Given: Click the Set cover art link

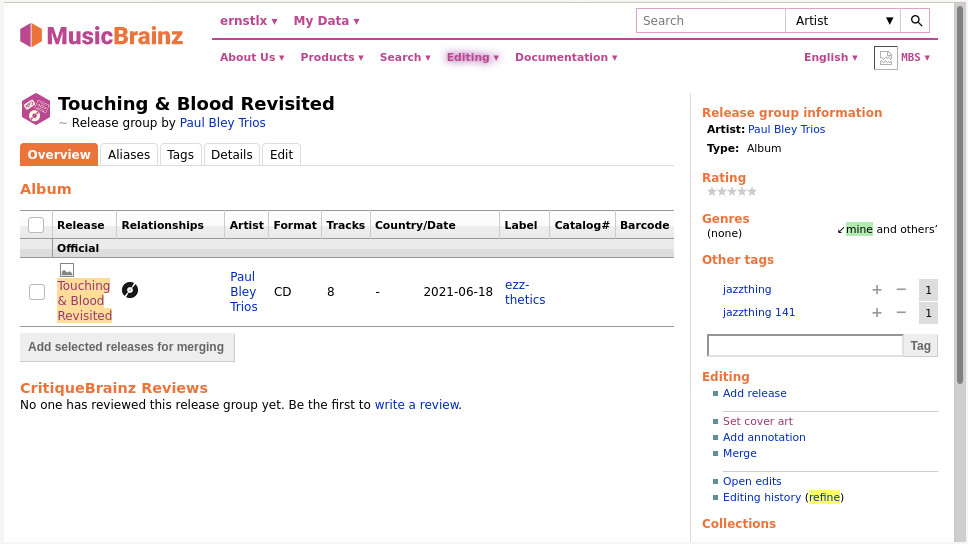Looking at the screenshot, I should (x=757, y=421).
